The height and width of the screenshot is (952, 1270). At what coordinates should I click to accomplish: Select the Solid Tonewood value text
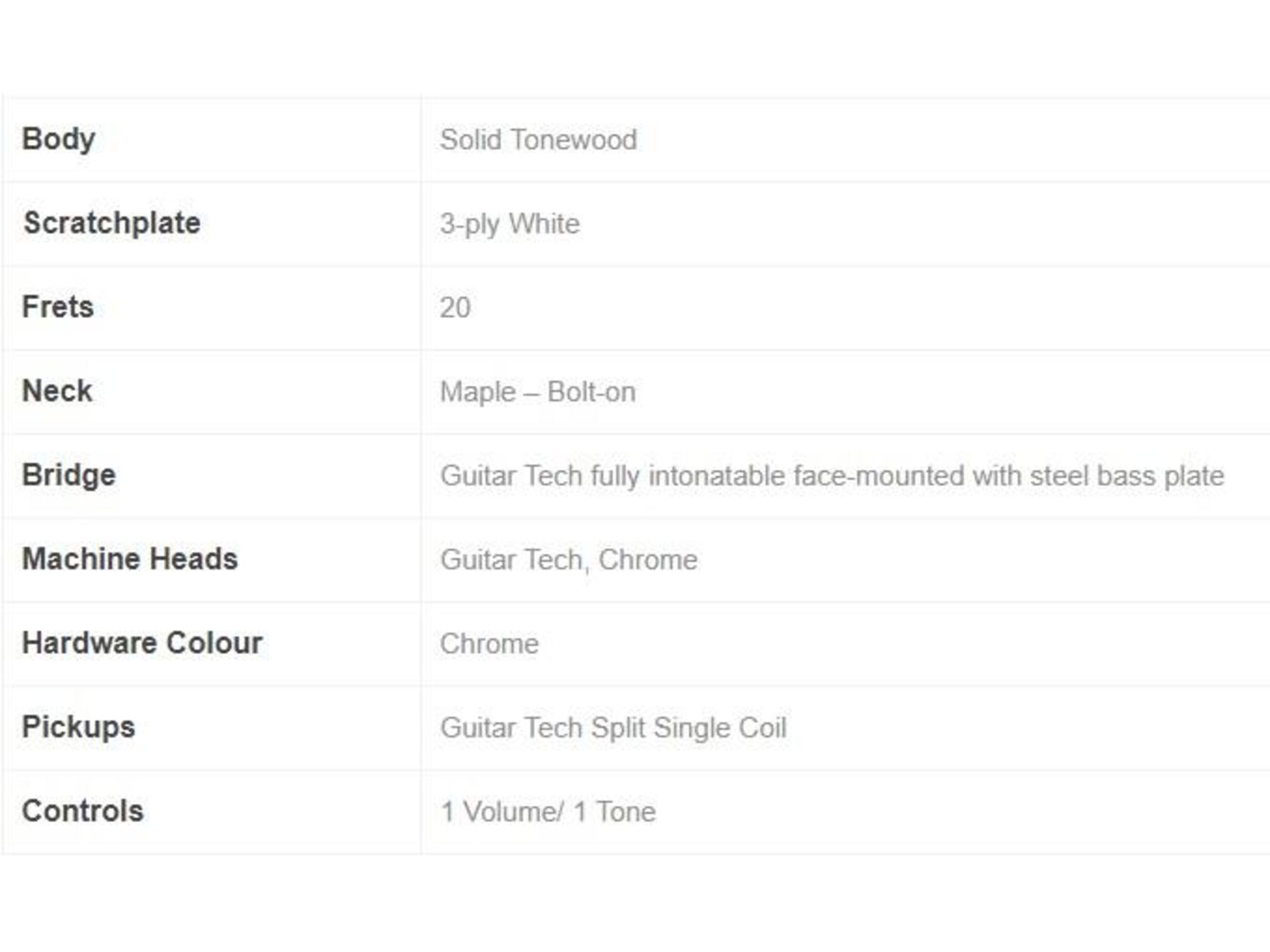click(x=538, y=140)
